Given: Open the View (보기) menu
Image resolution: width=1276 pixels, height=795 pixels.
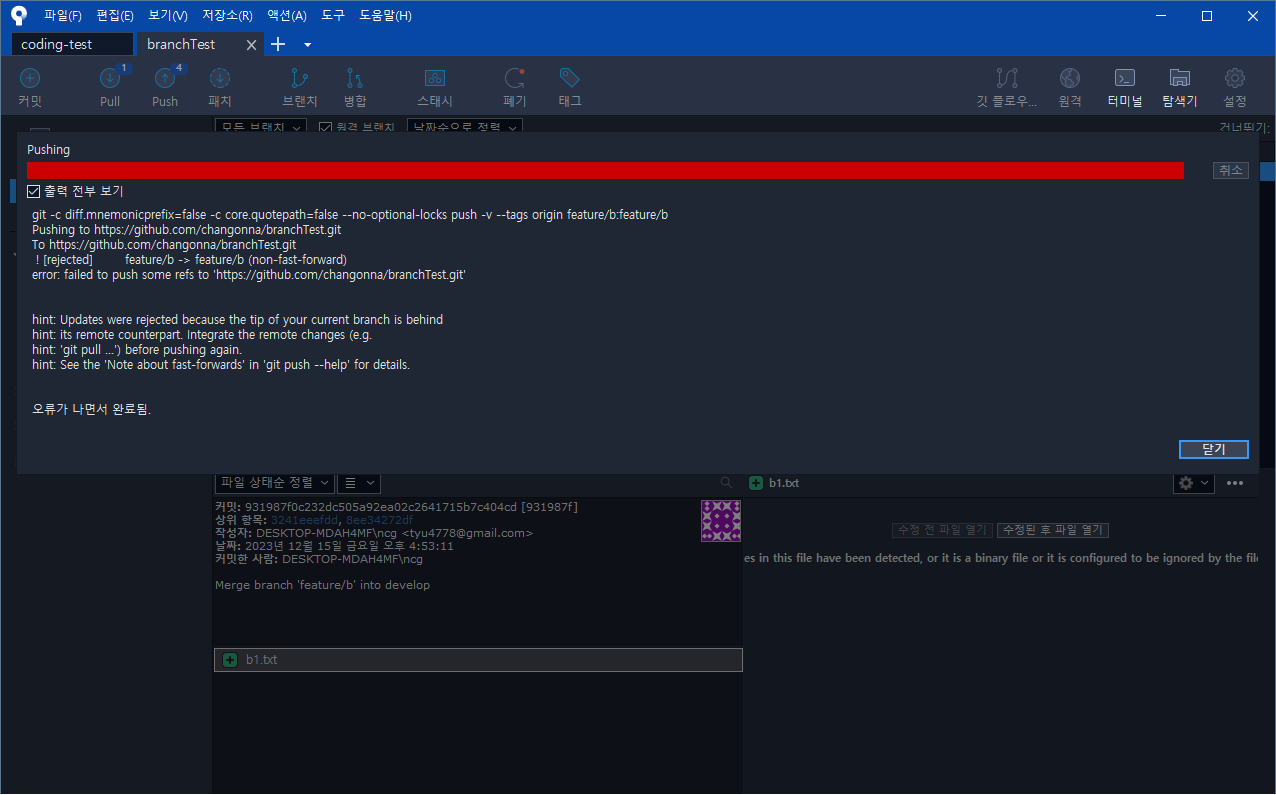Looking at the screenshot, I should pos(168,16).
